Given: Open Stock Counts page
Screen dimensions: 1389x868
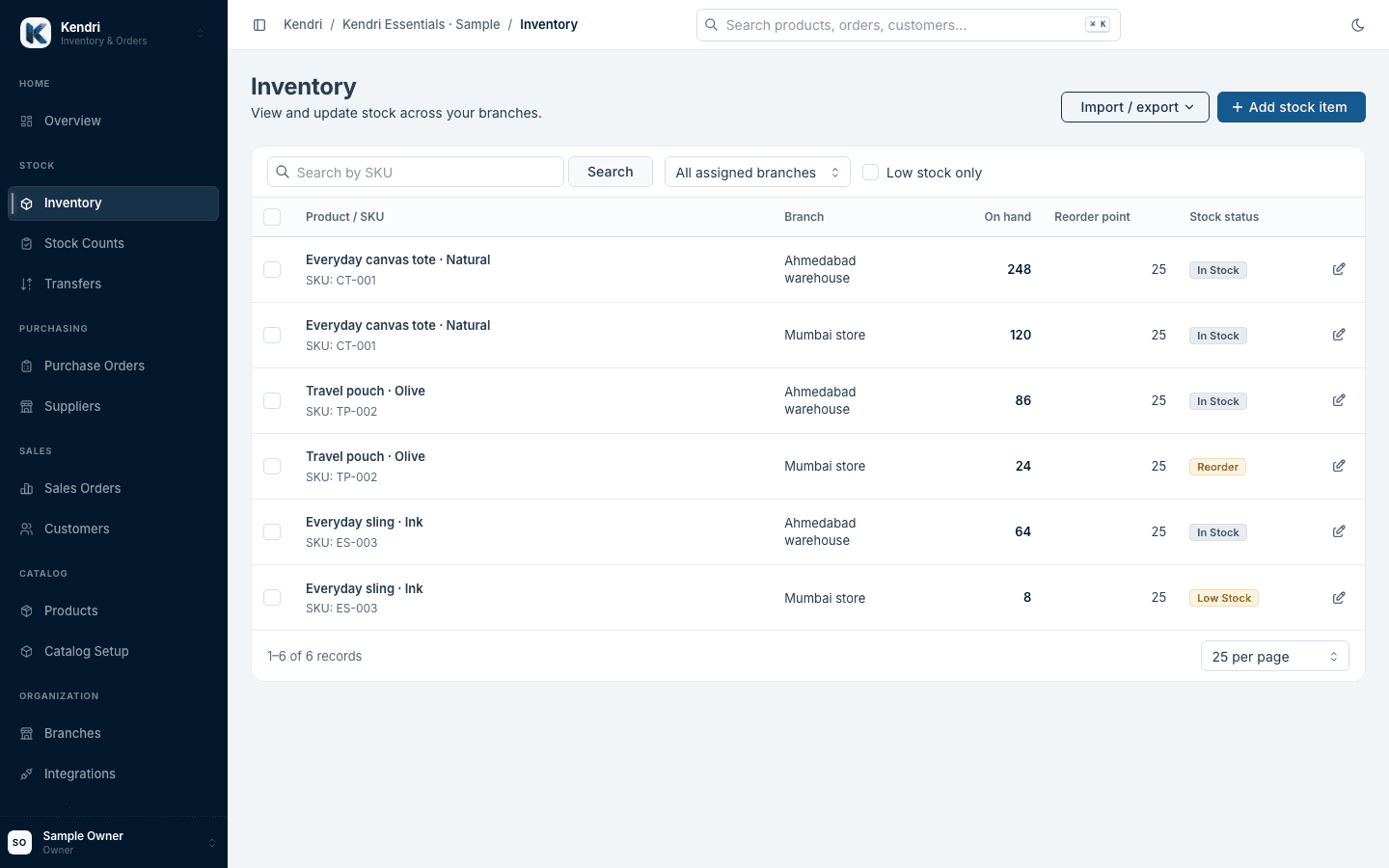Looking at the screenshot, I should pos(114,244).
